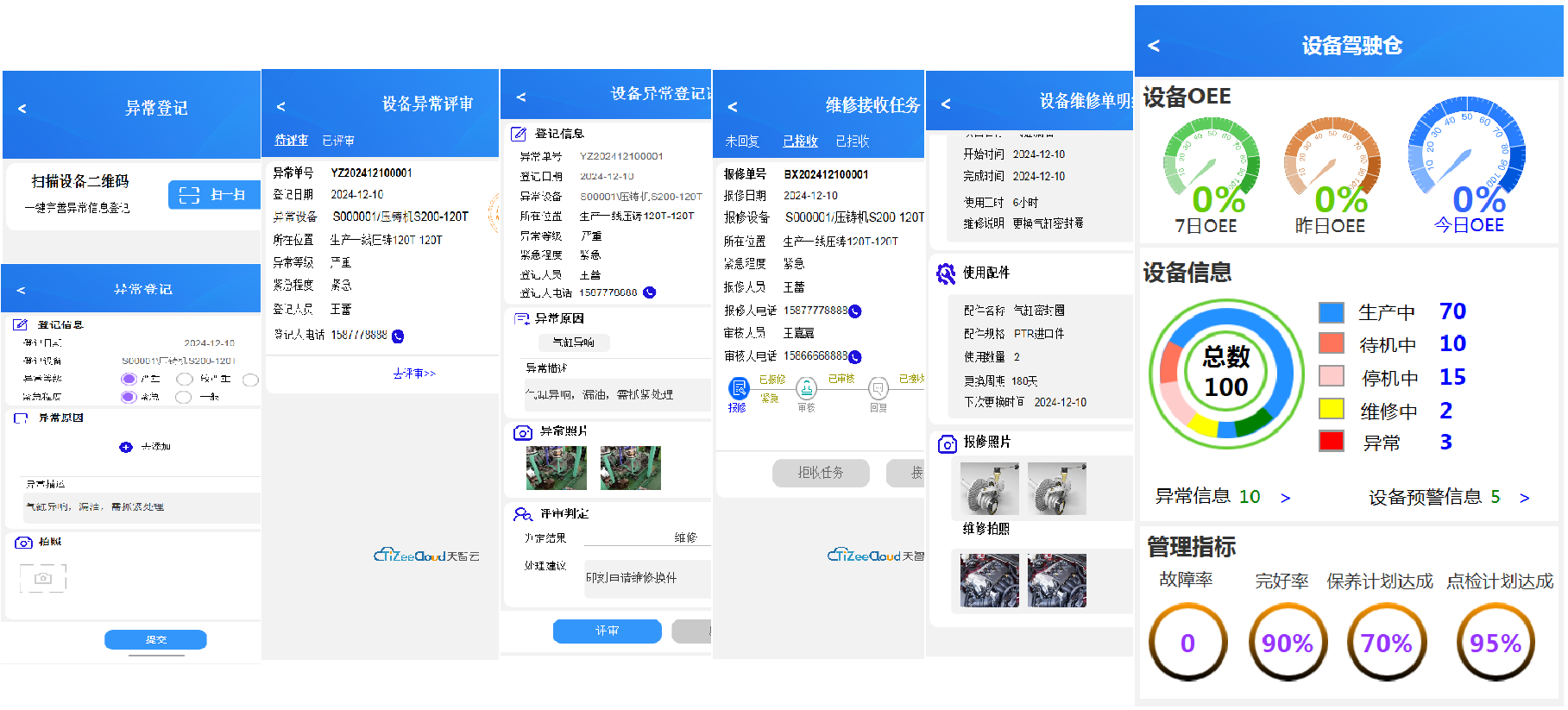This screenshot has height=710, width=1568.
Task: Select the 严重 radio button for 异常等级
Action: click(129, 379)
